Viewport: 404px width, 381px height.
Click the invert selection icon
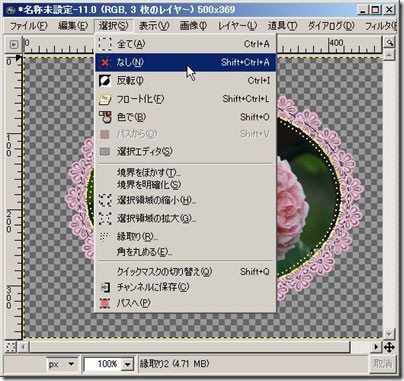pos(105,80)
